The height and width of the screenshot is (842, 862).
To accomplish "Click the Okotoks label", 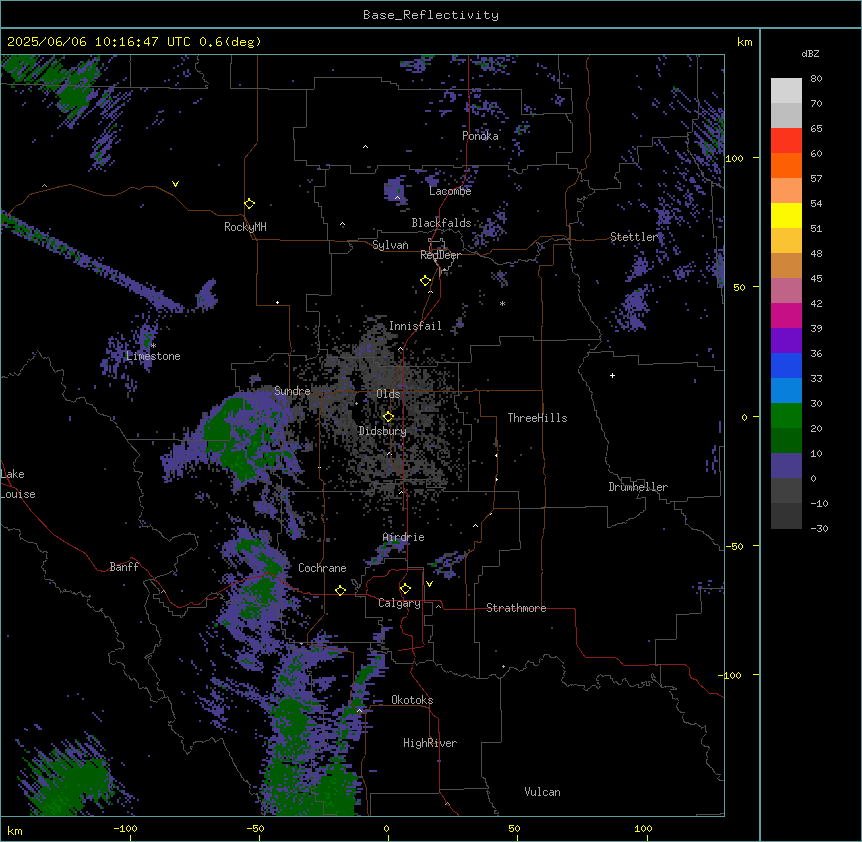I will pos(412,700).
